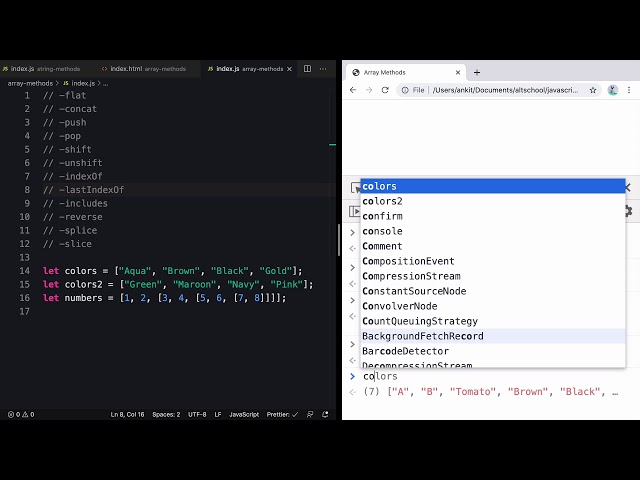
Task: Close the Array Methods Chrome tab
Action: click(458, 72)
